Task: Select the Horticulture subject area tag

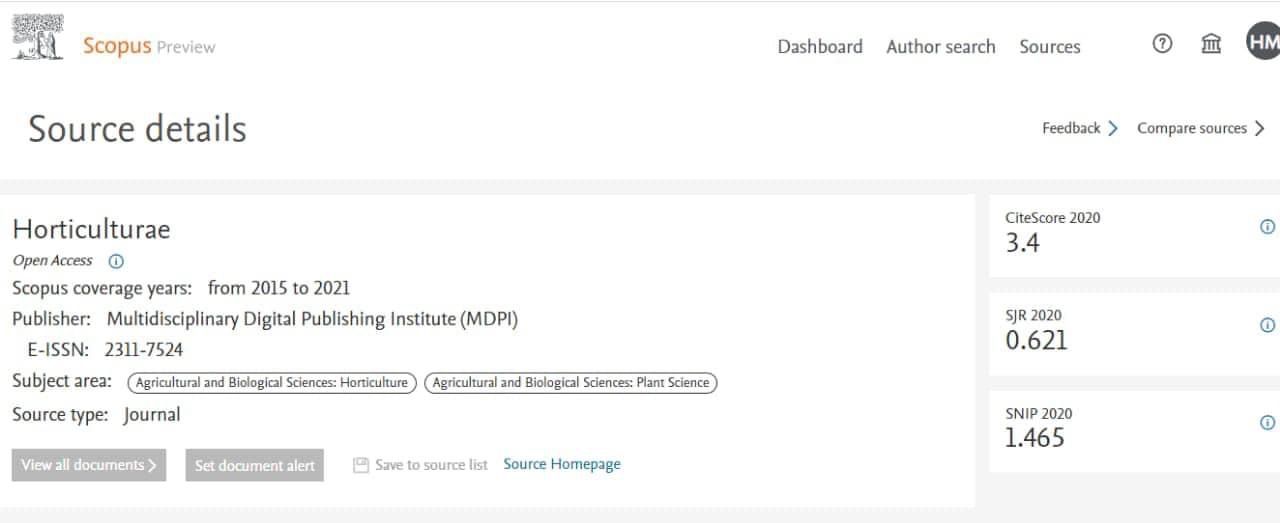Action: click(x=272, y=383)
